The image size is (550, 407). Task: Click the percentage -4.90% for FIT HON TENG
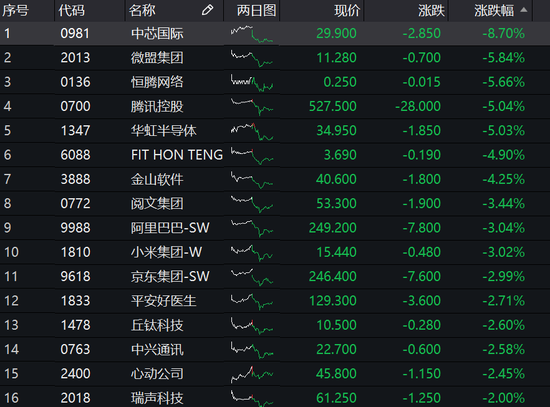(504, 155)
